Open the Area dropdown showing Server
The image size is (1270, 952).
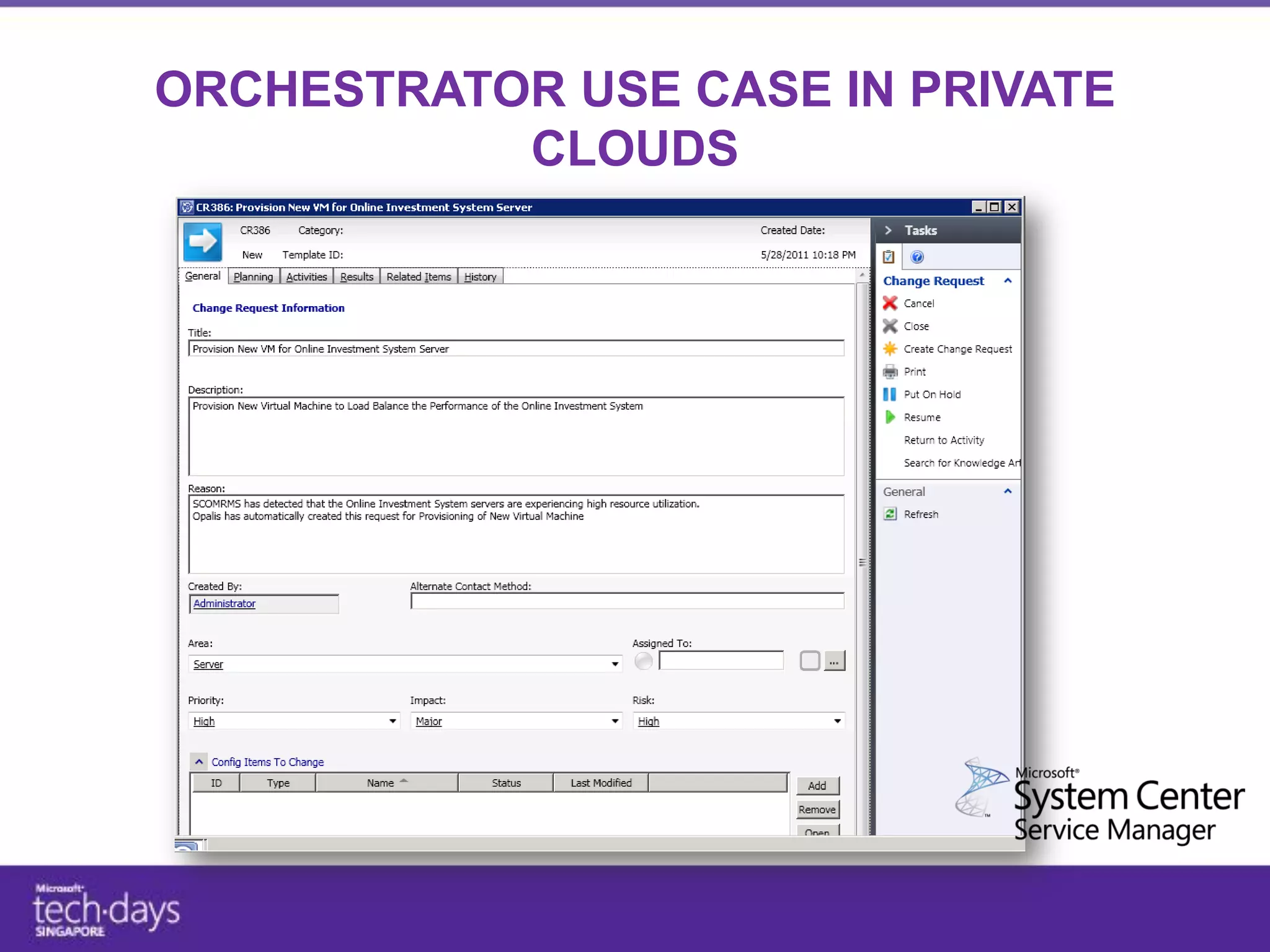(615, 664)
